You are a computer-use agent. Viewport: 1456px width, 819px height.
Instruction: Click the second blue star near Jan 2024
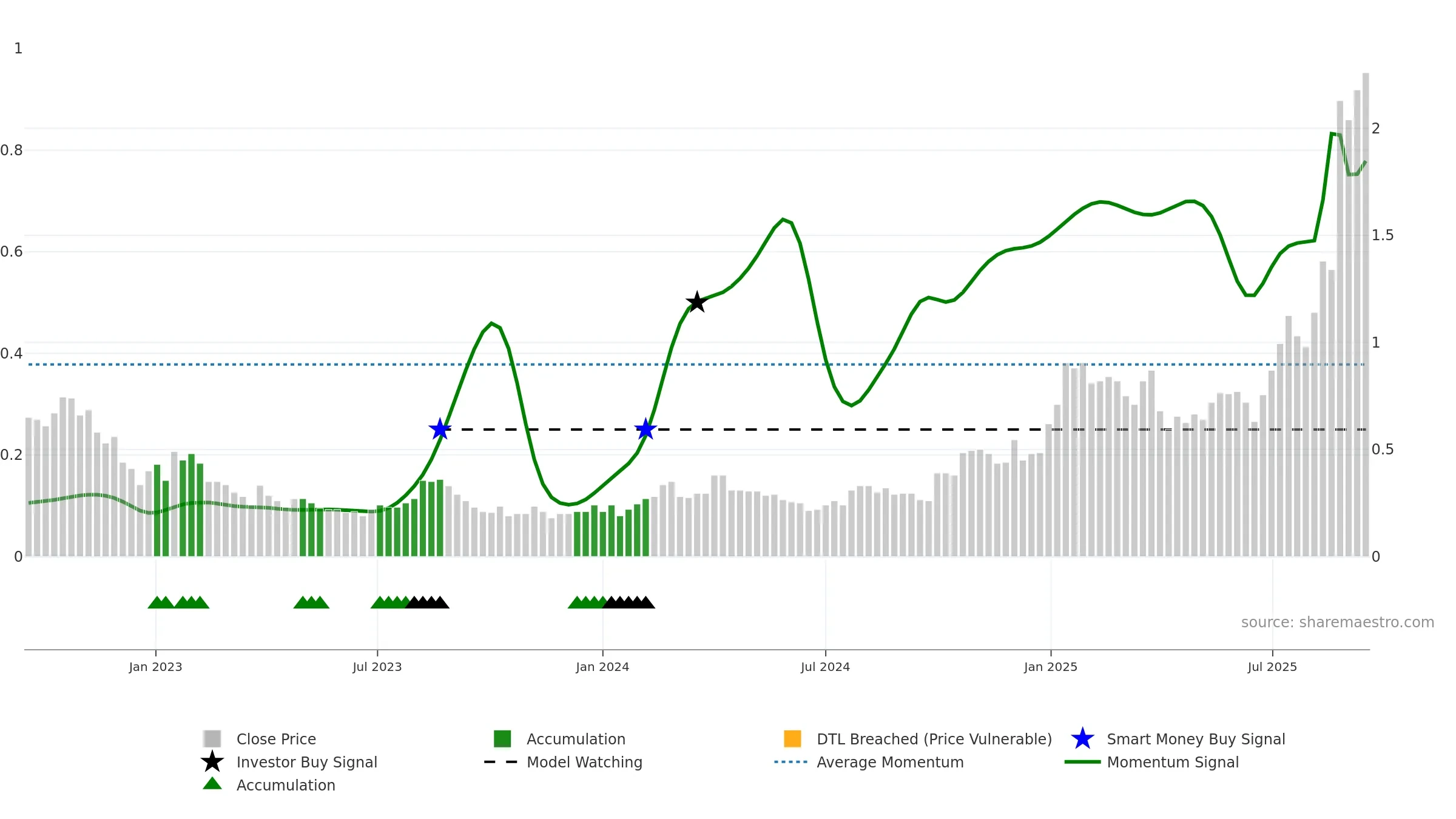645,429
